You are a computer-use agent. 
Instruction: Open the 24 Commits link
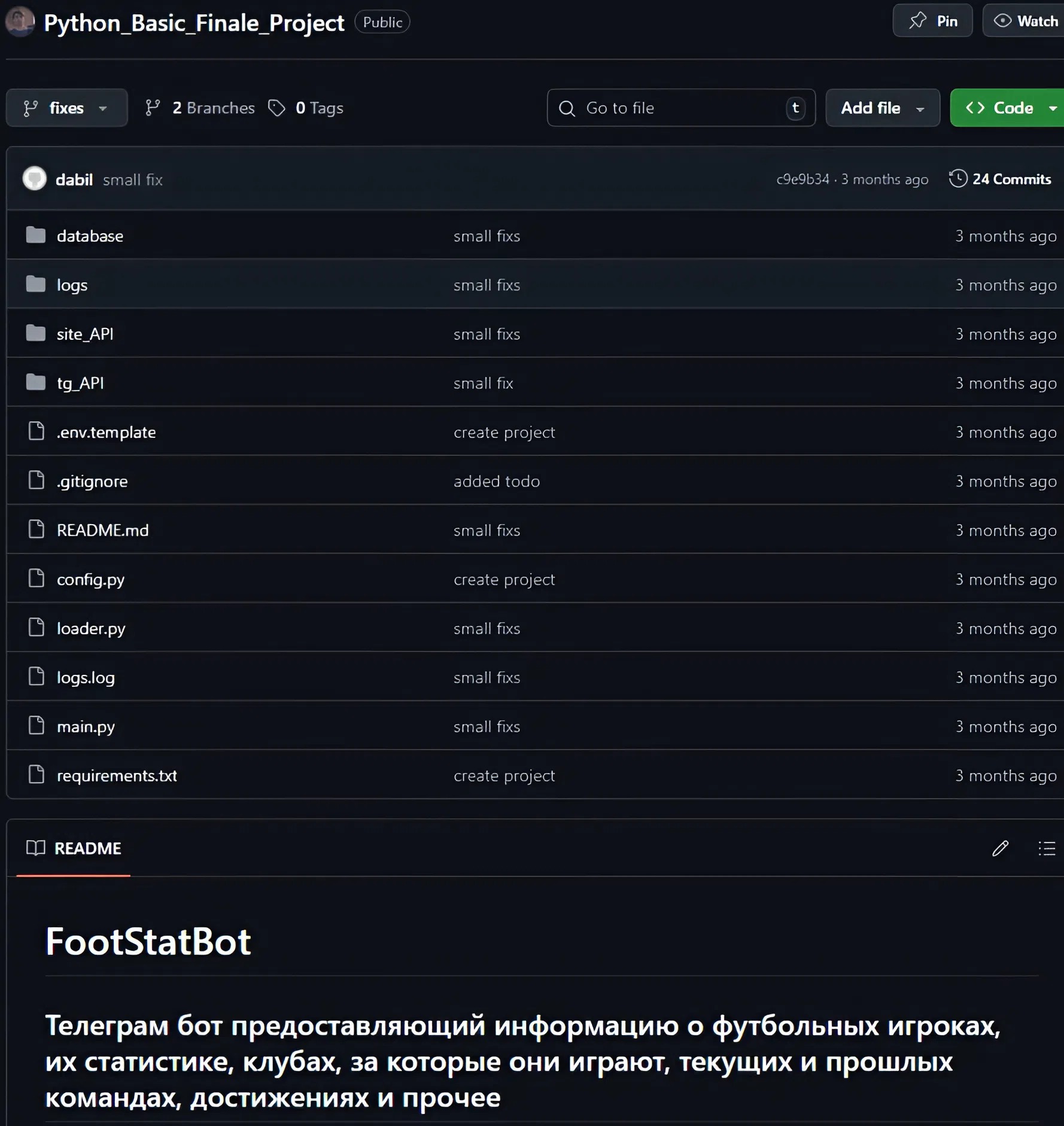tap(1011, 179)
